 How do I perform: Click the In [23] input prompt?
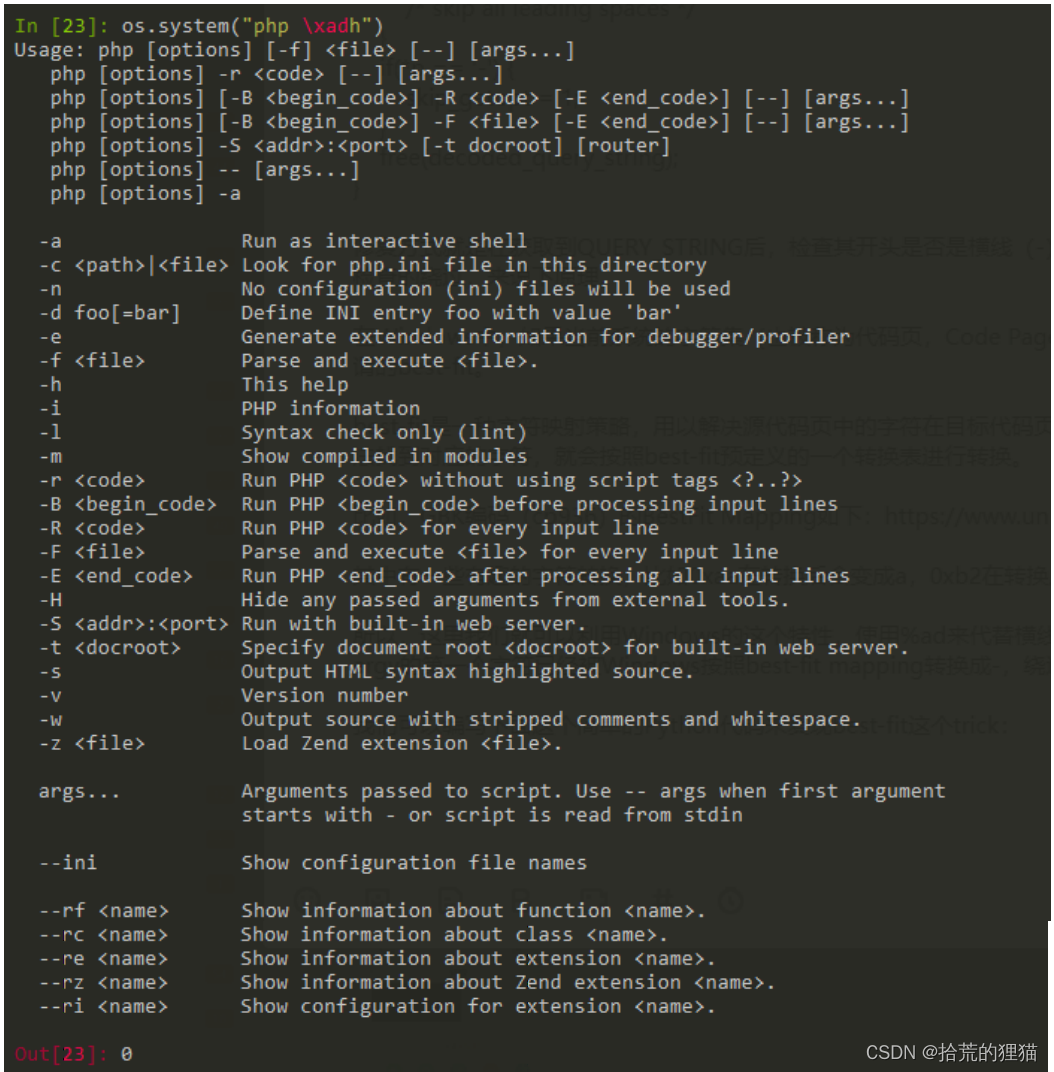61,26
